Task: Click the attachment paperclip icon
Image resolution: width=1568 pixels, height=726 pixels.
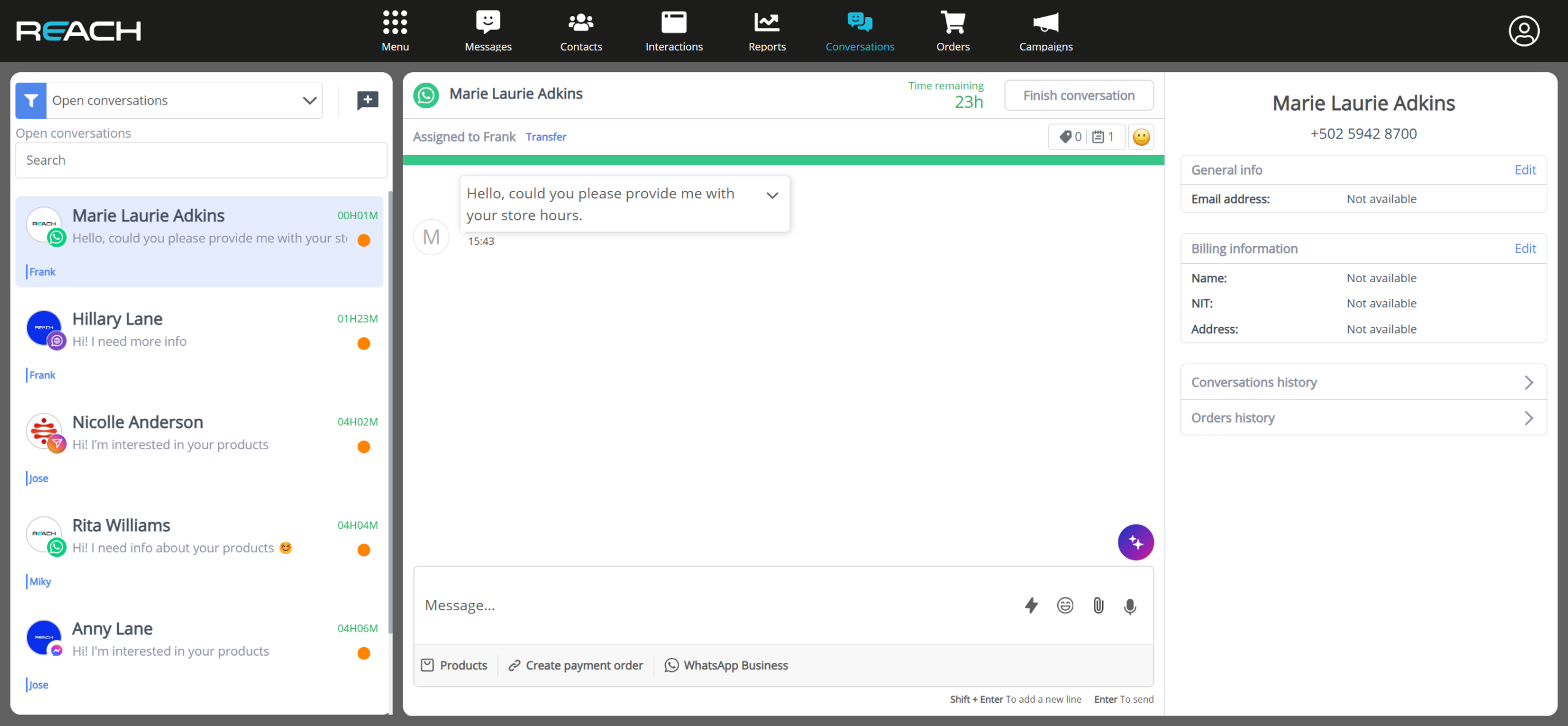Action: pyautogui.click(x=1098, y=605)
